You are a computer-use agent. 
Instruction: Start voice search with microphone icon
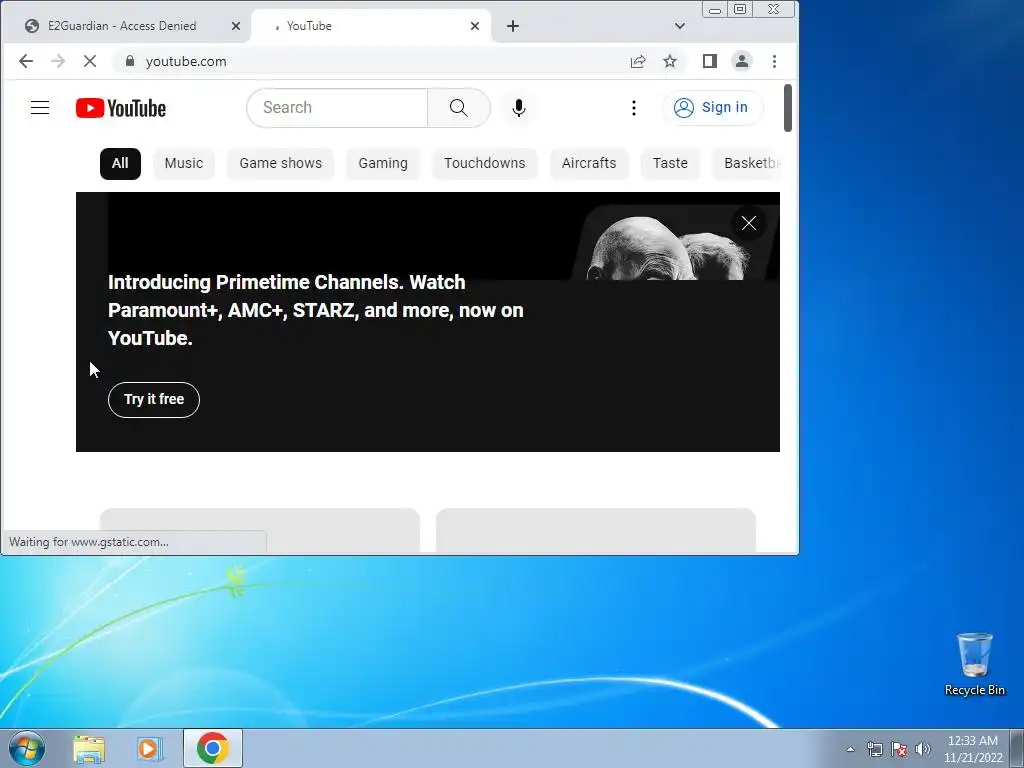point(519,108)
